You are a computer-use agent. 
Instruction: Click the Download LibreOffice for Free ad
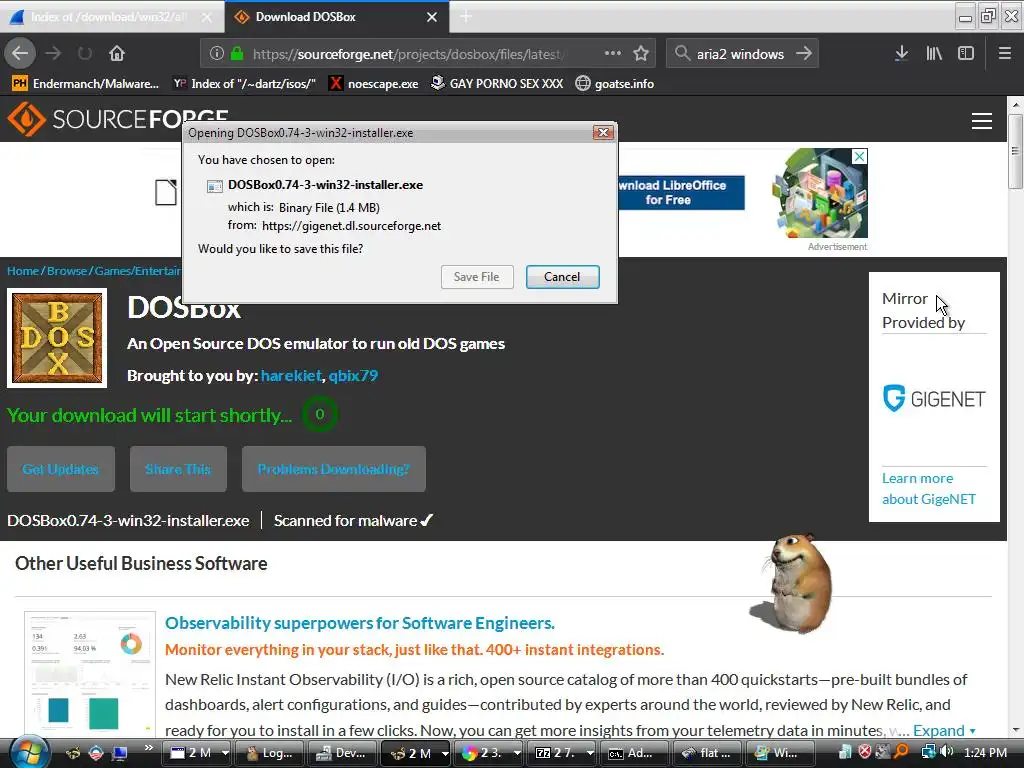679,193
